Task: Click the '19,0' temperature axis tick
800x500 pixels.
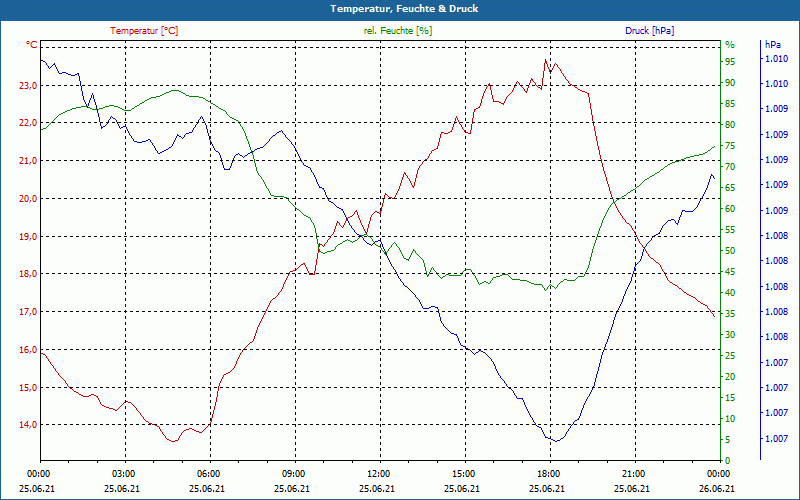Action: (28, 236)
